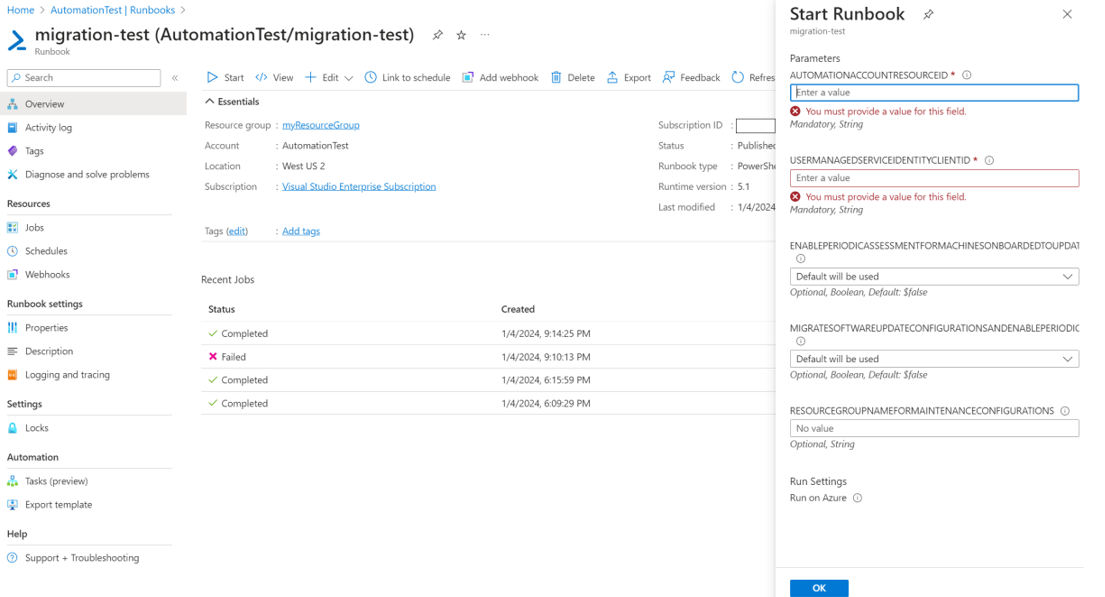The image size is (1105, 597).
Task: Collapse the Essentials section chevron
Action: click(209, 101)
